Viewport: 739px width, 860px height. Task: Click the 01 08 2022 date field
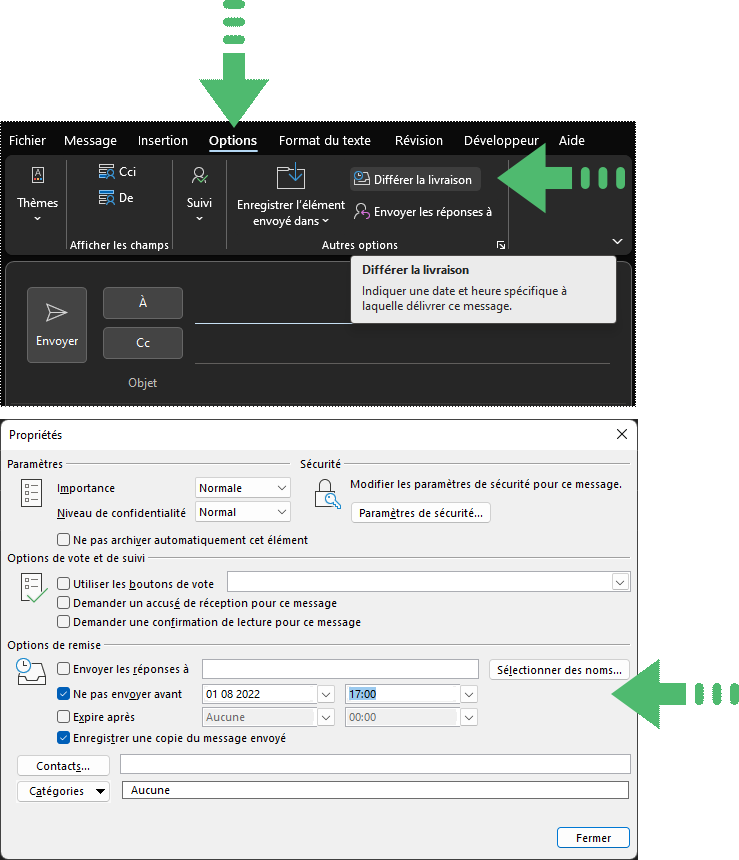[x=260, y=694]
